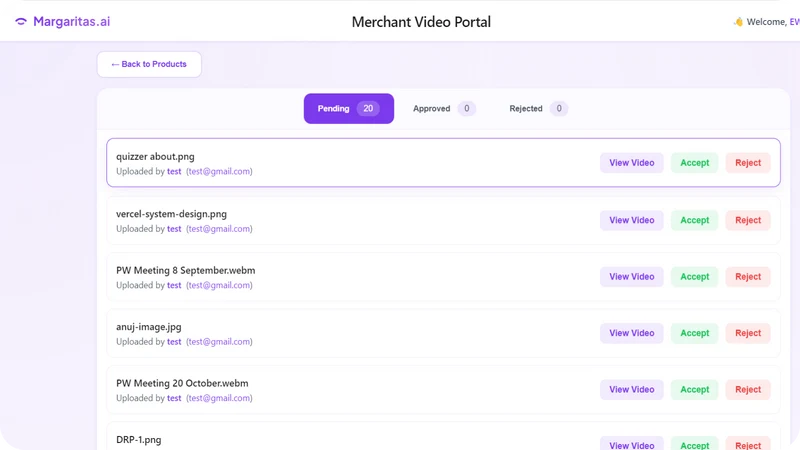The width and height of the screenshot is (800, 450).
Task: Click the Merchant Video Portal heading
Action: click(x=421, y=22)
